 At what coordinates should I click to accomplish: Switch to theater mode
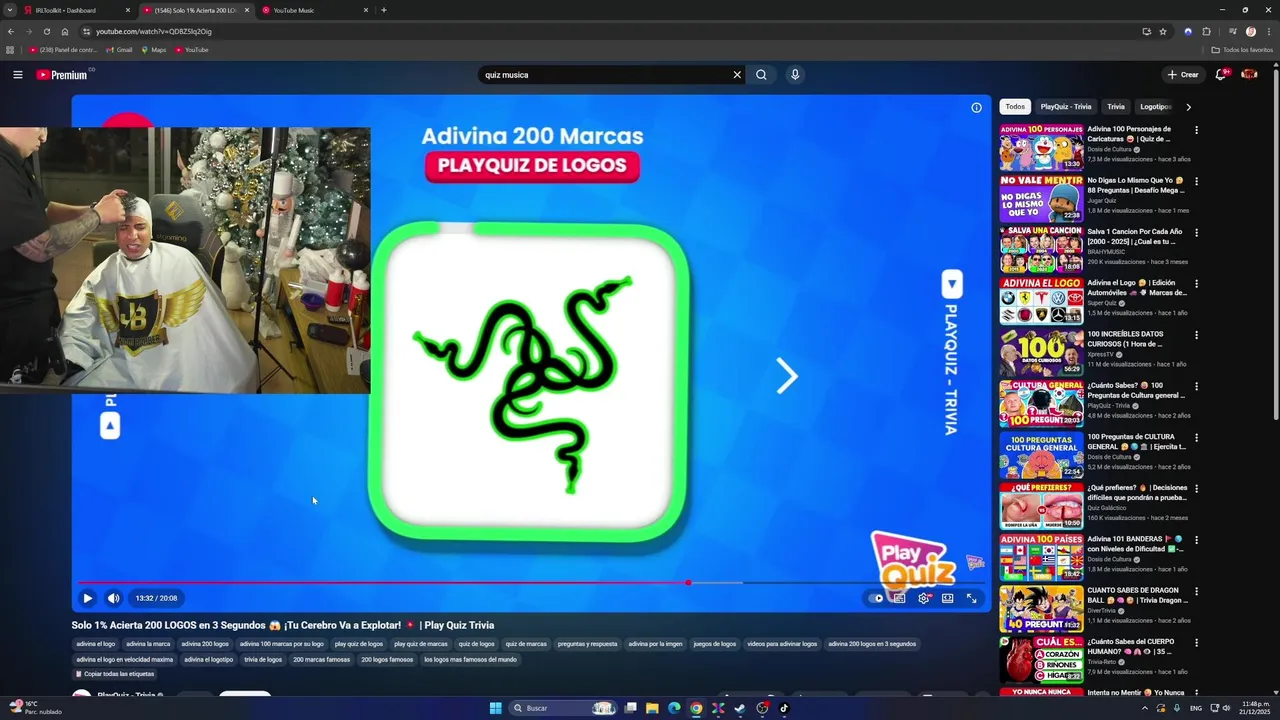coord(947,598)
